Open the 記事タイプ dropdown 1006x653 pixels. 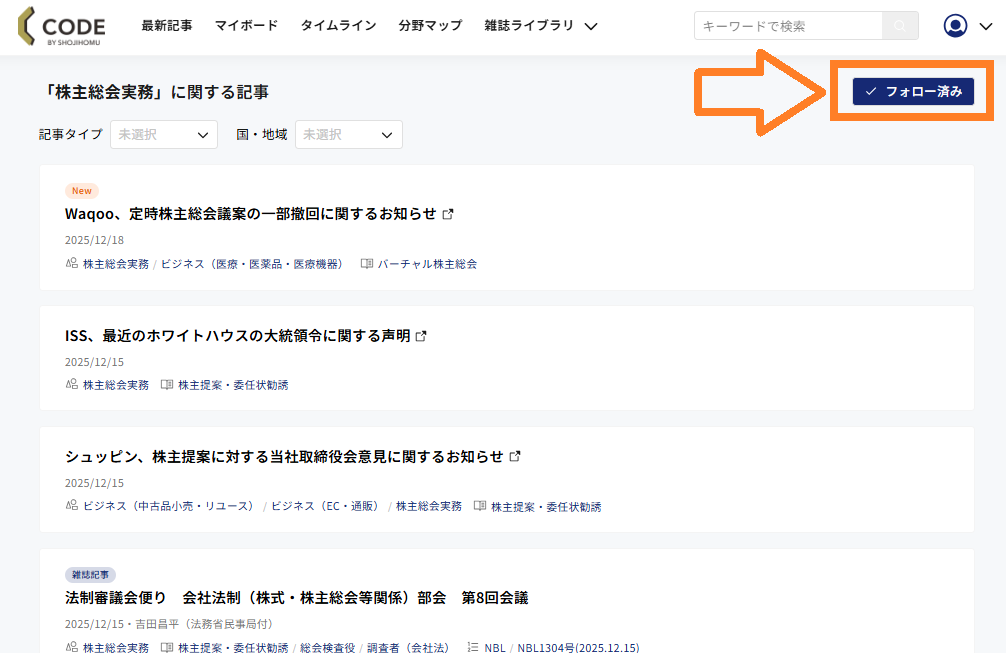[163, 134]
